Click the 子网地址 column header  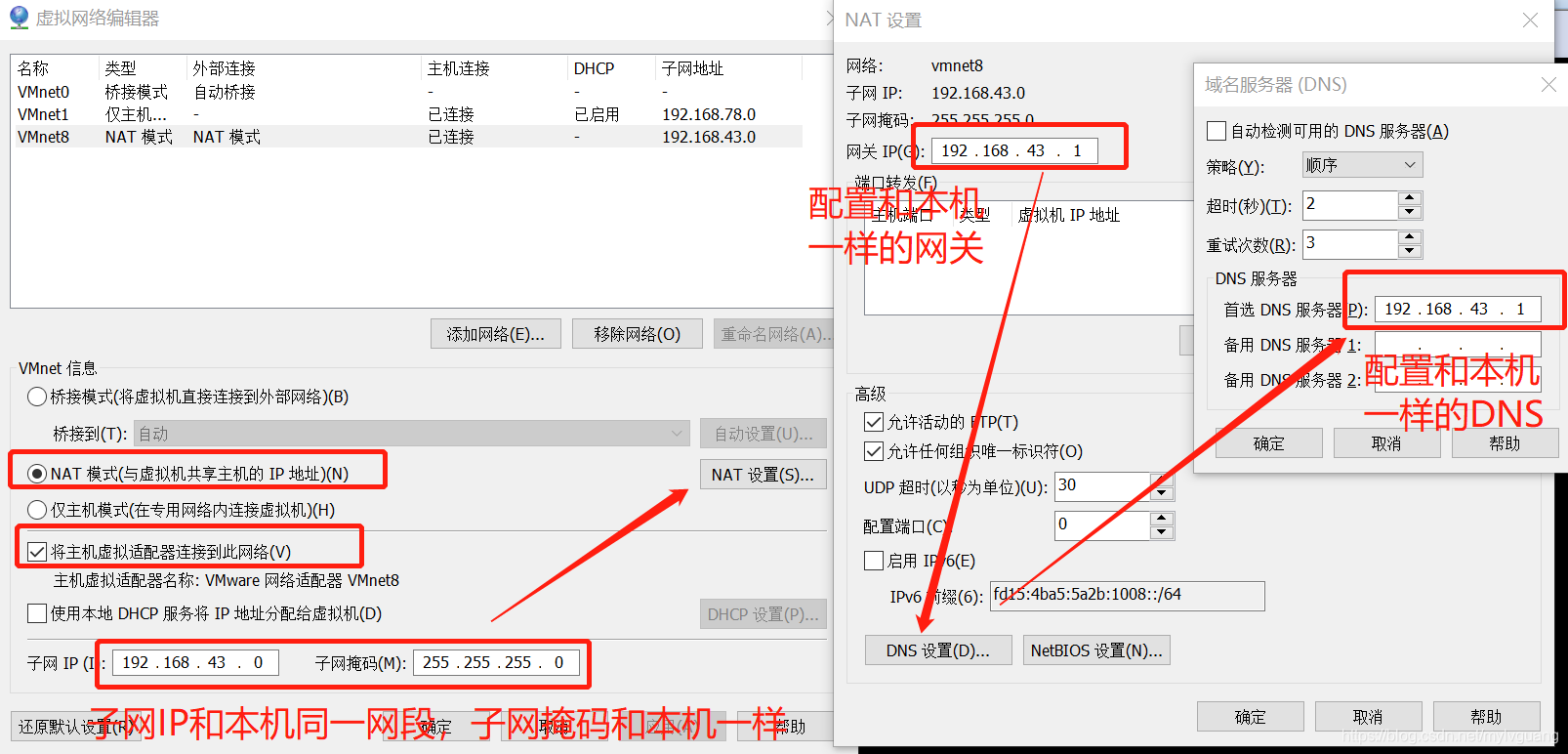(728, 68)
